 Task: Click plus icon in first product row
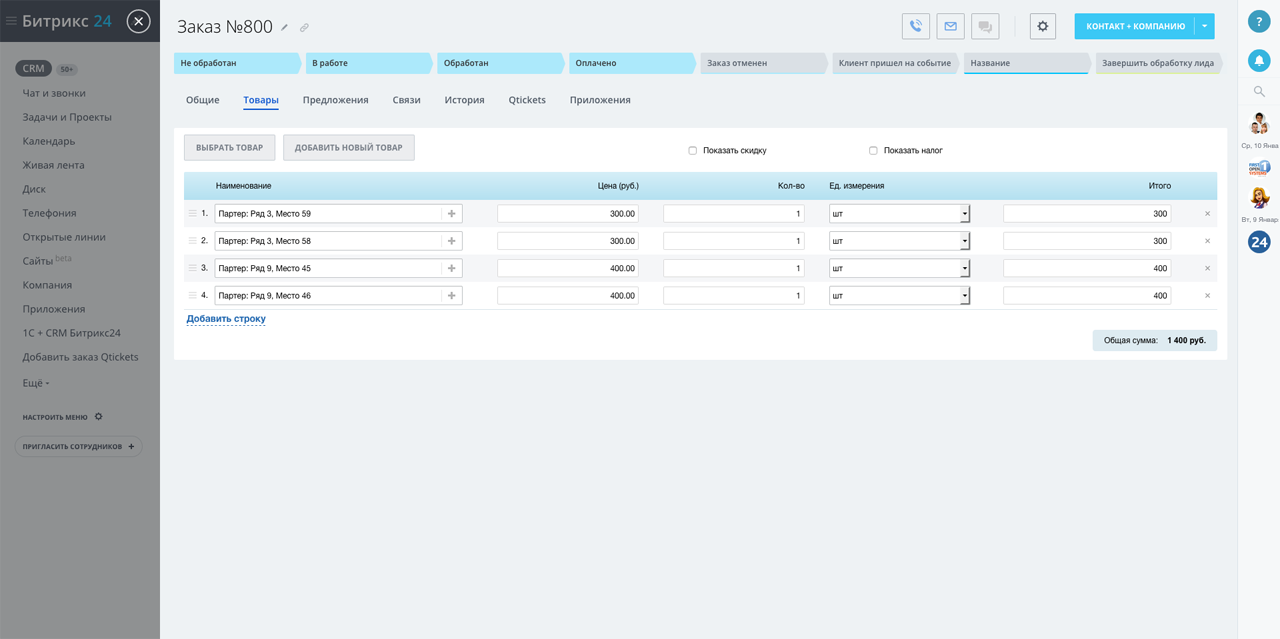(x=452, y=214)
